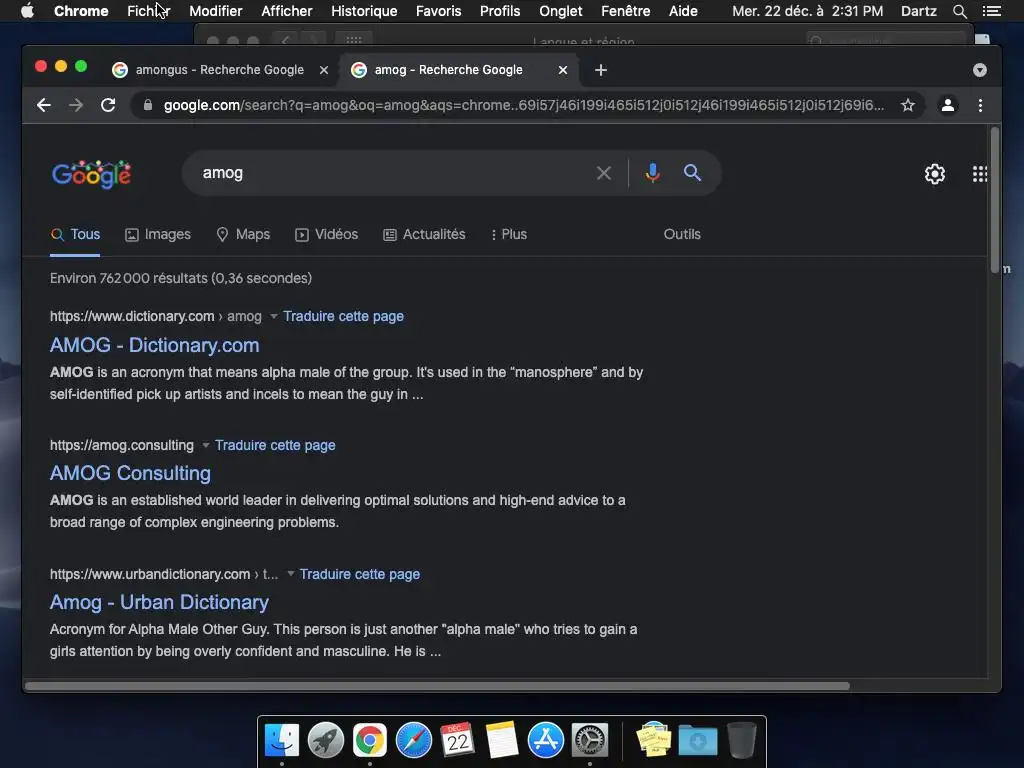Switch to the amongus tab
1024x768 pixels.
[x=219, y=70]
